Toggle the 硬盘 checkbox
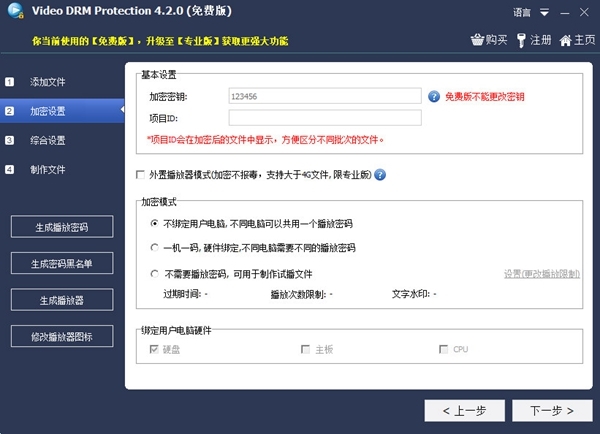The image size is (600, 434). (154, 349)
